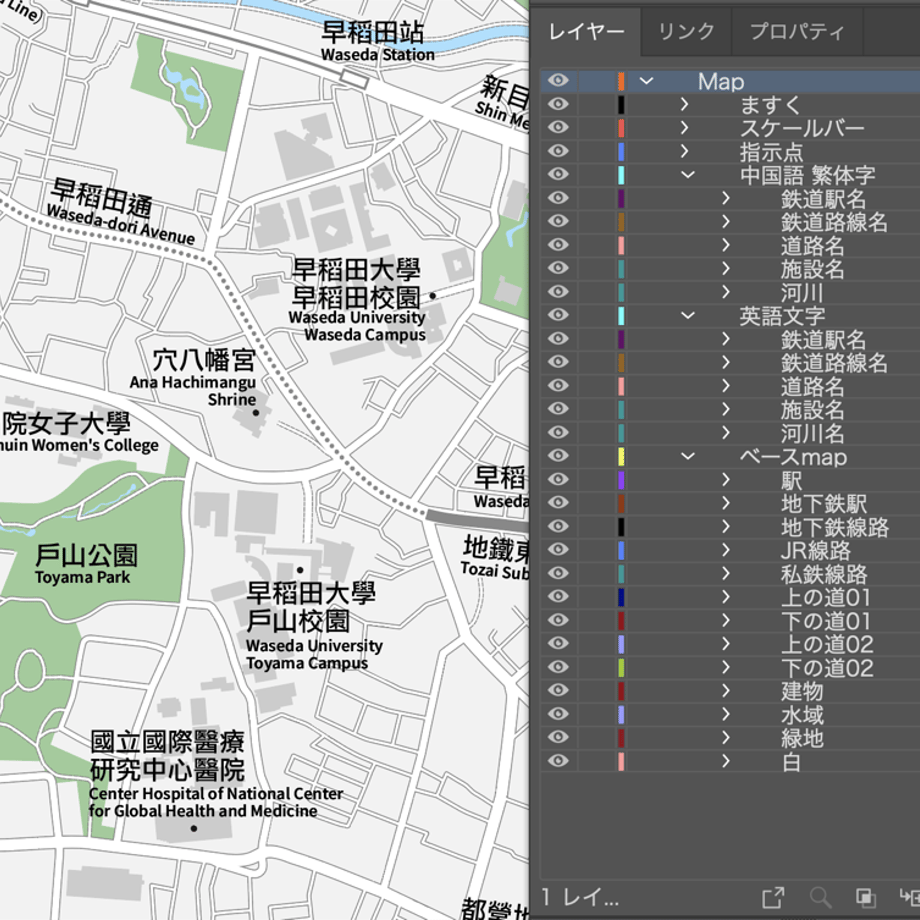Viewport: 920px width, 920px height.
Task: Select the 緑地 layer name
Action: tap(802, 739)
